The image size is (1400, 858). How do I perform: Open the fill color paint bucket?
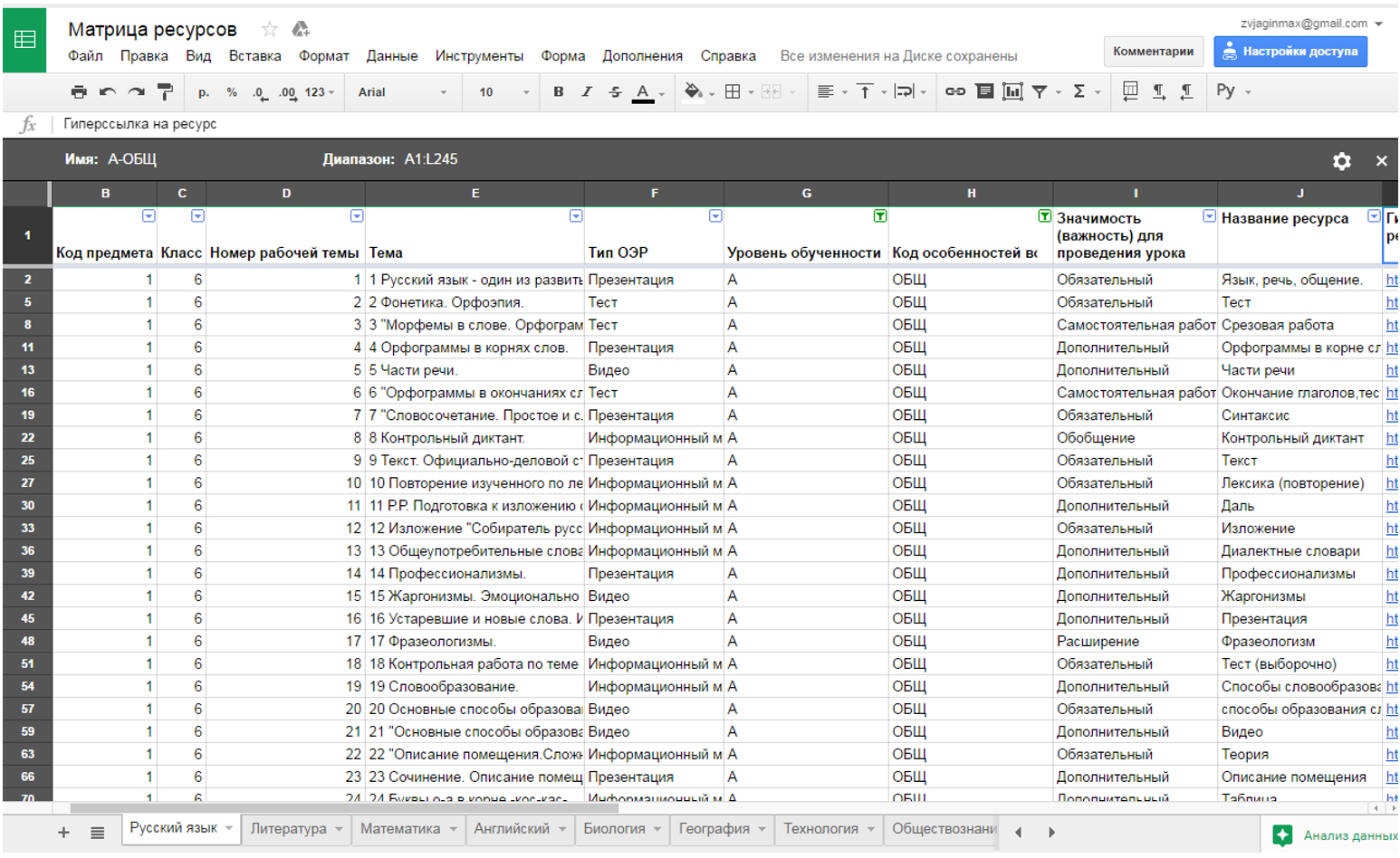[693, 91]
